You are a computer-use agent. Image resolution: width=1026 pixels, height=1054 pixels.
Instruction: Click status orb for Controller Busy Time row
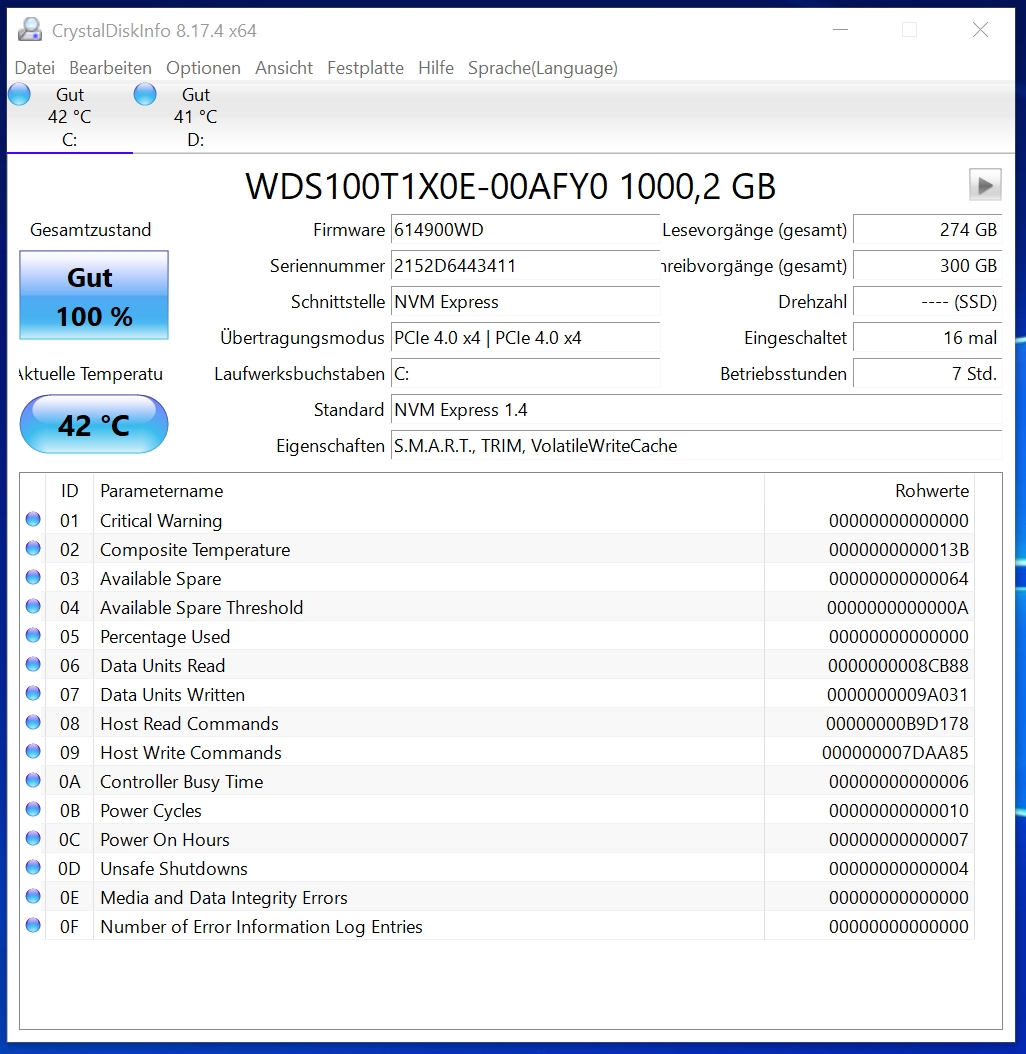click(33, 780)
